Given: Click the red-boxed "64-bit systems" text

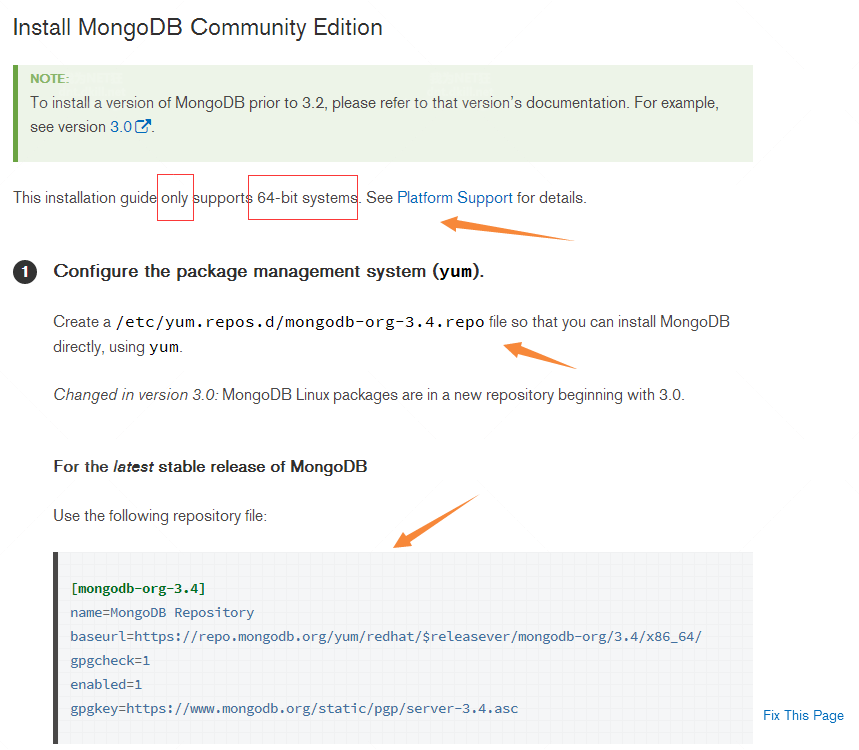Looking at the screenshot, I should pos(303,198).
